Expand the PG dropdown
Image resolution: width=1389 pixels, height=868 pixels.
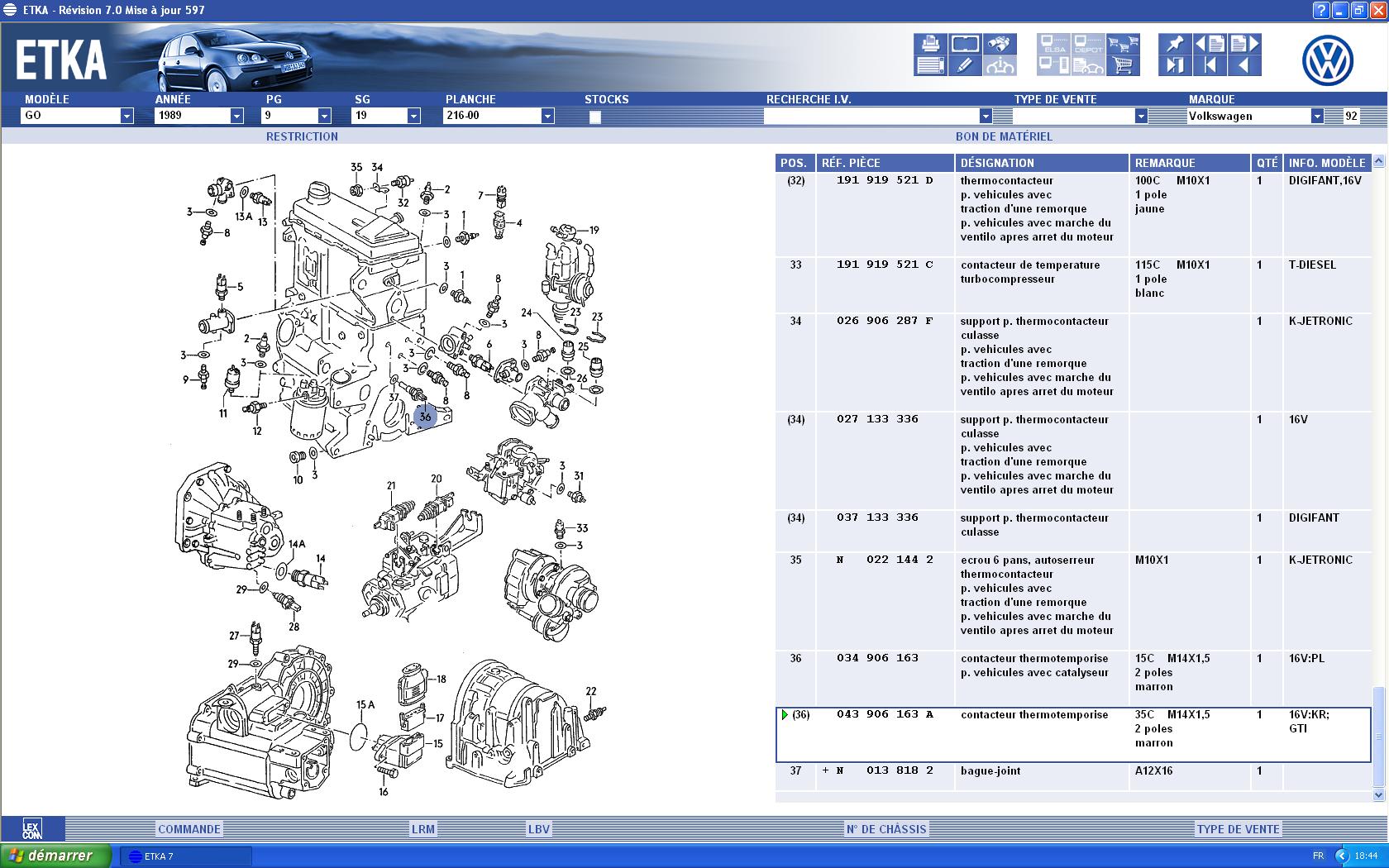tap(324, 116)
